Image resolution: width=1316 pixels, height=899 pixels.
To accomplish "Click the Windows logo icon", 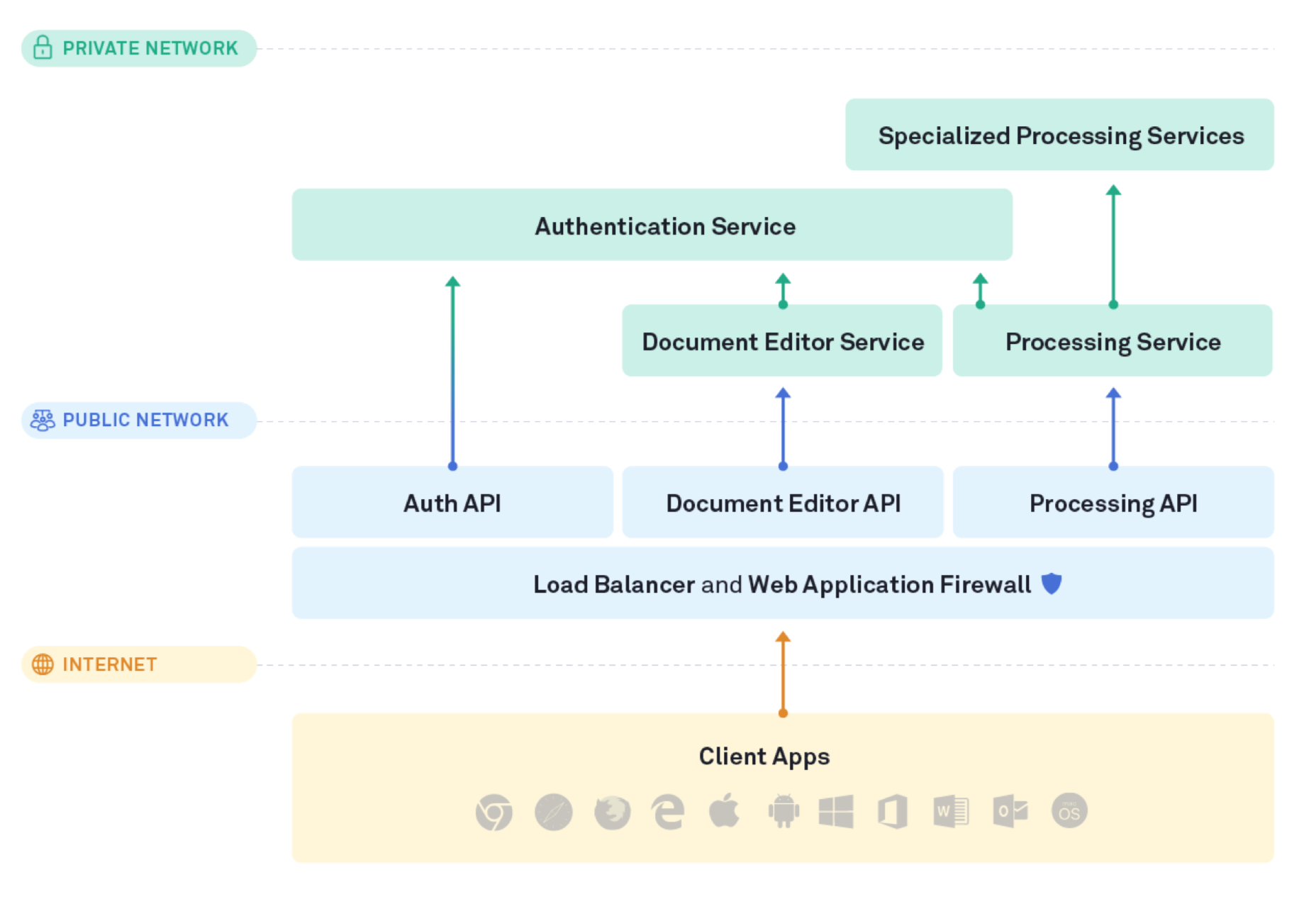I will (x=836, y=812).
